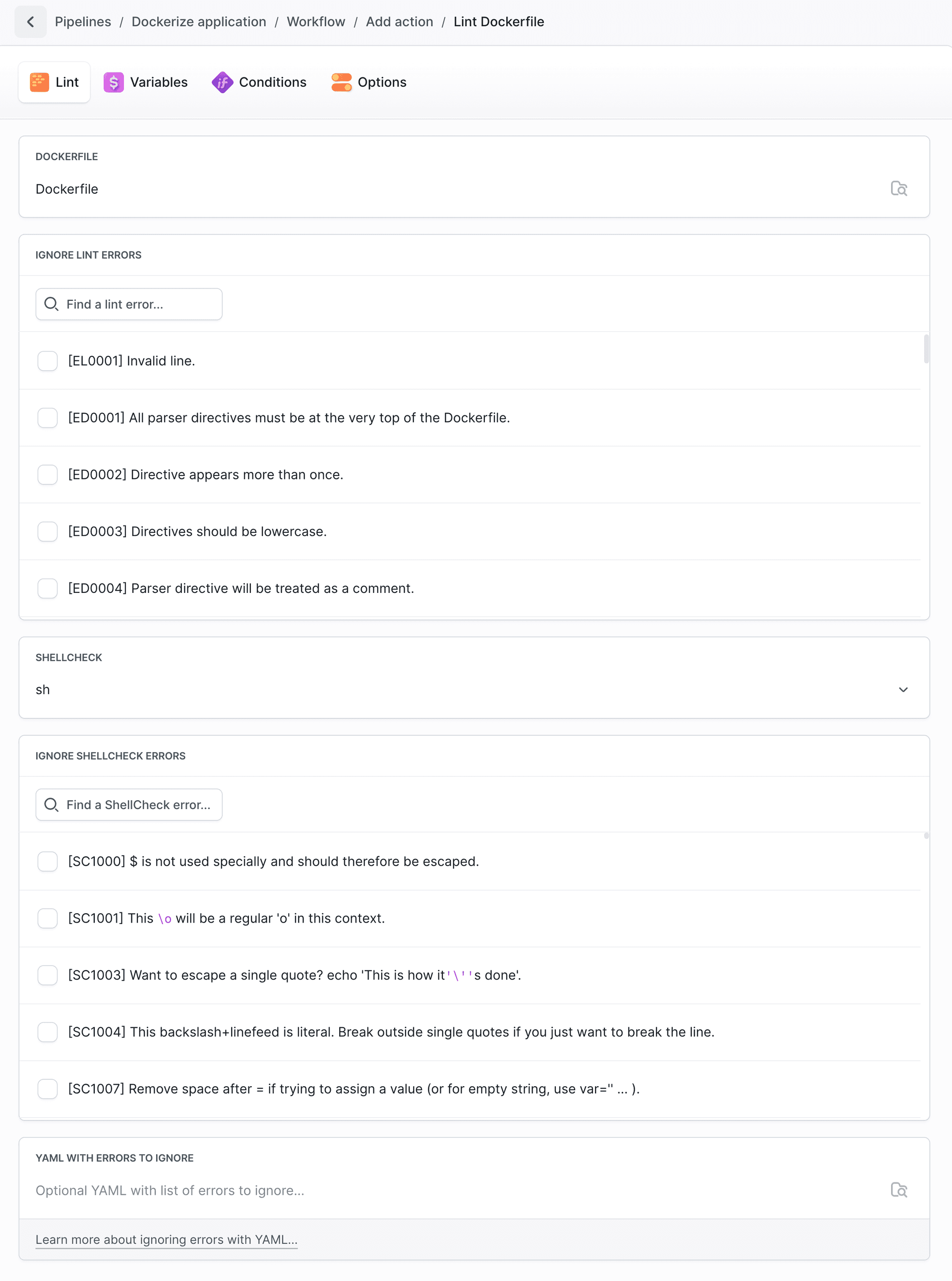Image resolution: width=952 pixels, height=1281 pixels.
Task: Check the [ED0003] Directives lowercase error
Action: pos(48,531)
